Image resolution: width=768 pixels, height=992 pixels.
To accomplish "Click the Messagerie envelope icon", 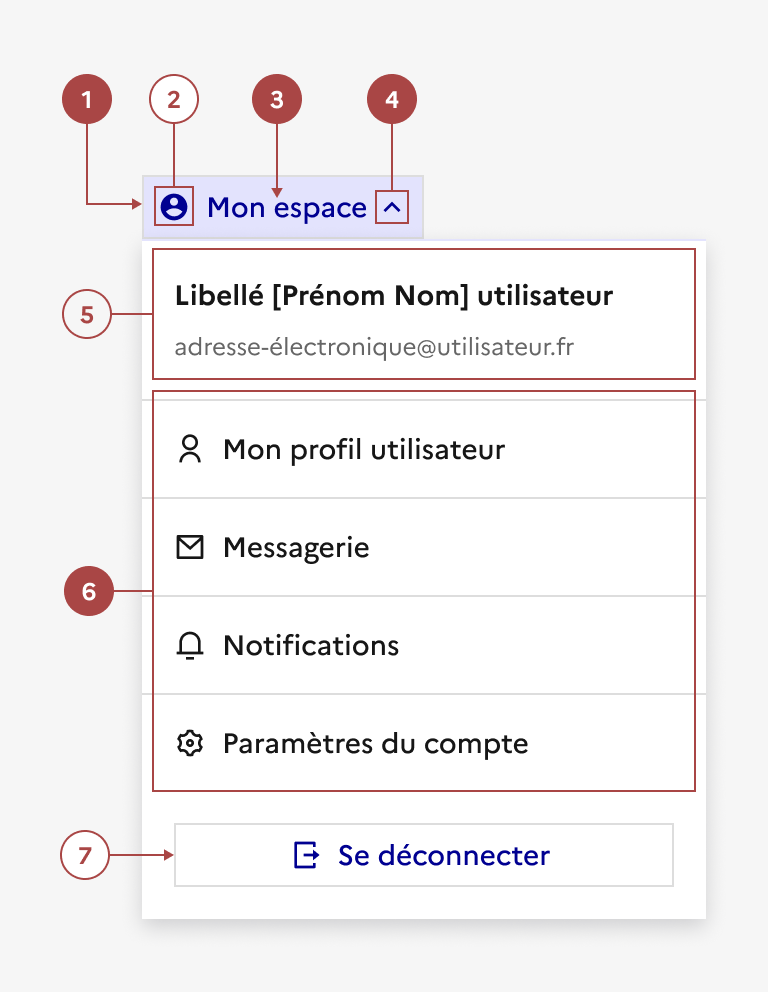I will [189, 547].
